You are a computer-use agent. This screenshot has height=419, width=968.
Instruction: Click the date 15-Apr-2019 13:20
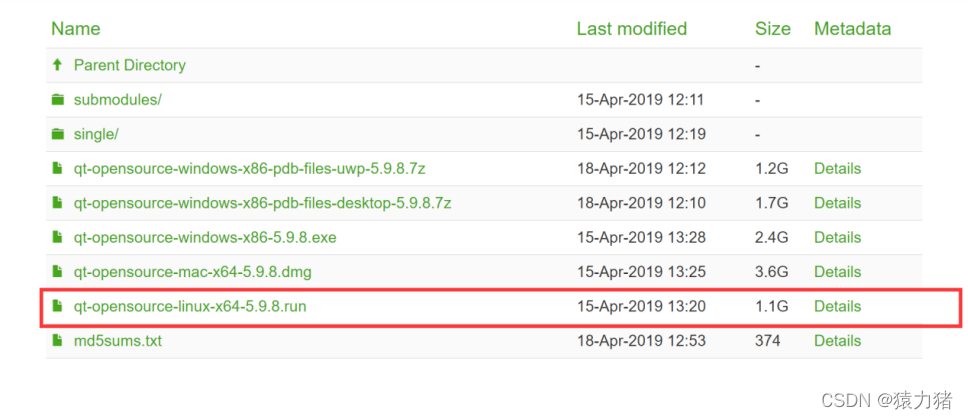(x=641, y=306)
